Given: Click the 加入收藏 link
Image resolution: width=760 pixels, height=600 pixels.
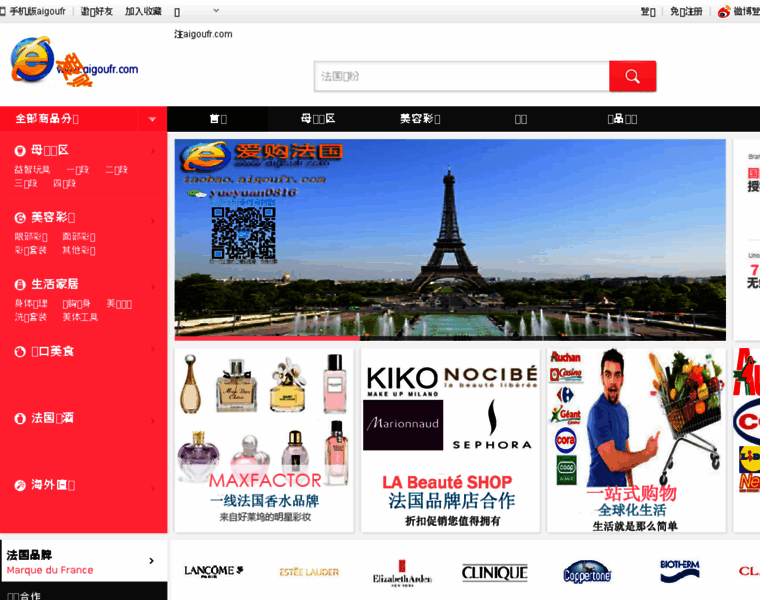Looking at the screenshot, I should pyautogui.click(x=143, y=11).
